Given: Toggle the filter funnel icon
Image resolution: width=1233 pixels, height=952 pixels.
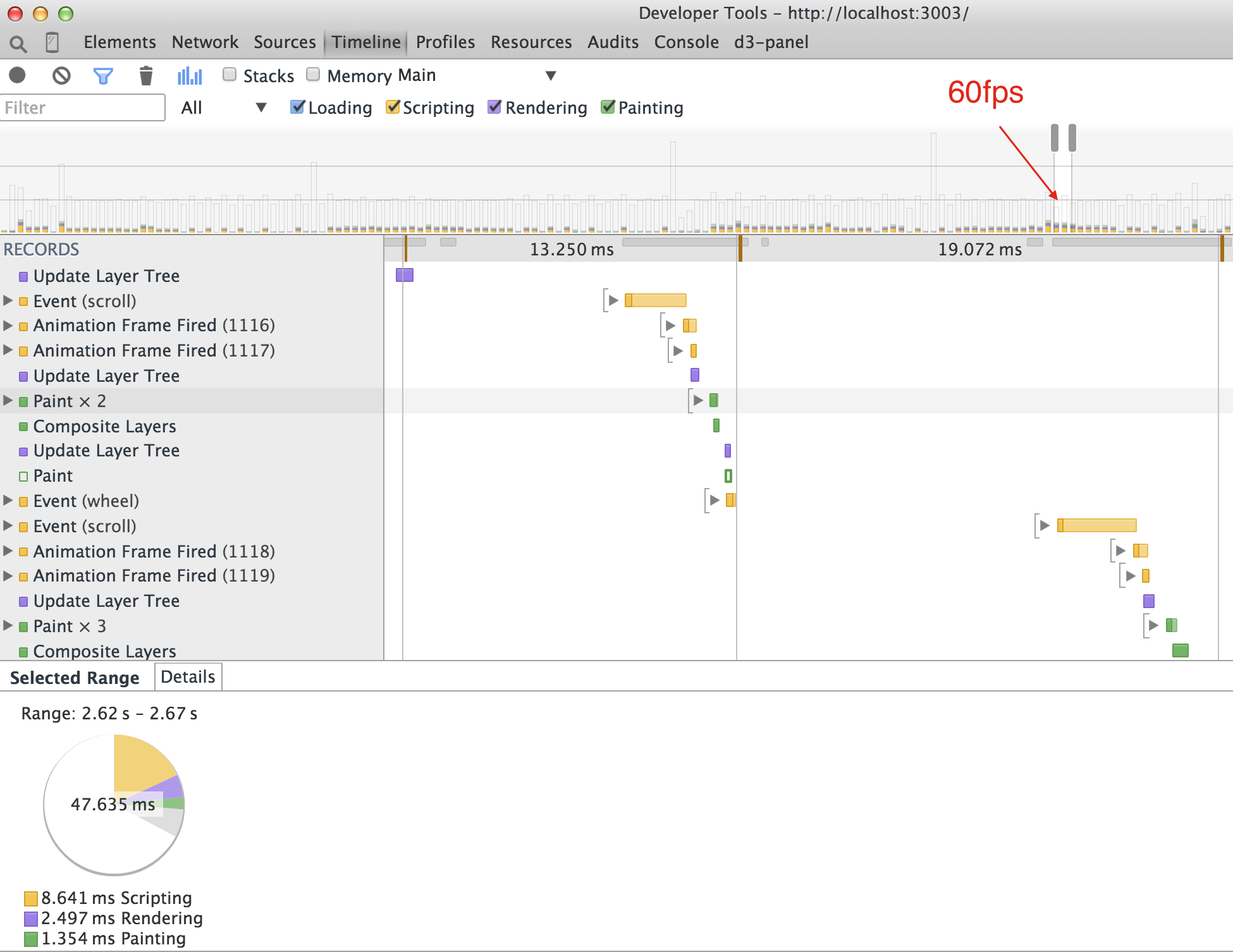Looking at the screenshot, I should click(x=103, y=76).
